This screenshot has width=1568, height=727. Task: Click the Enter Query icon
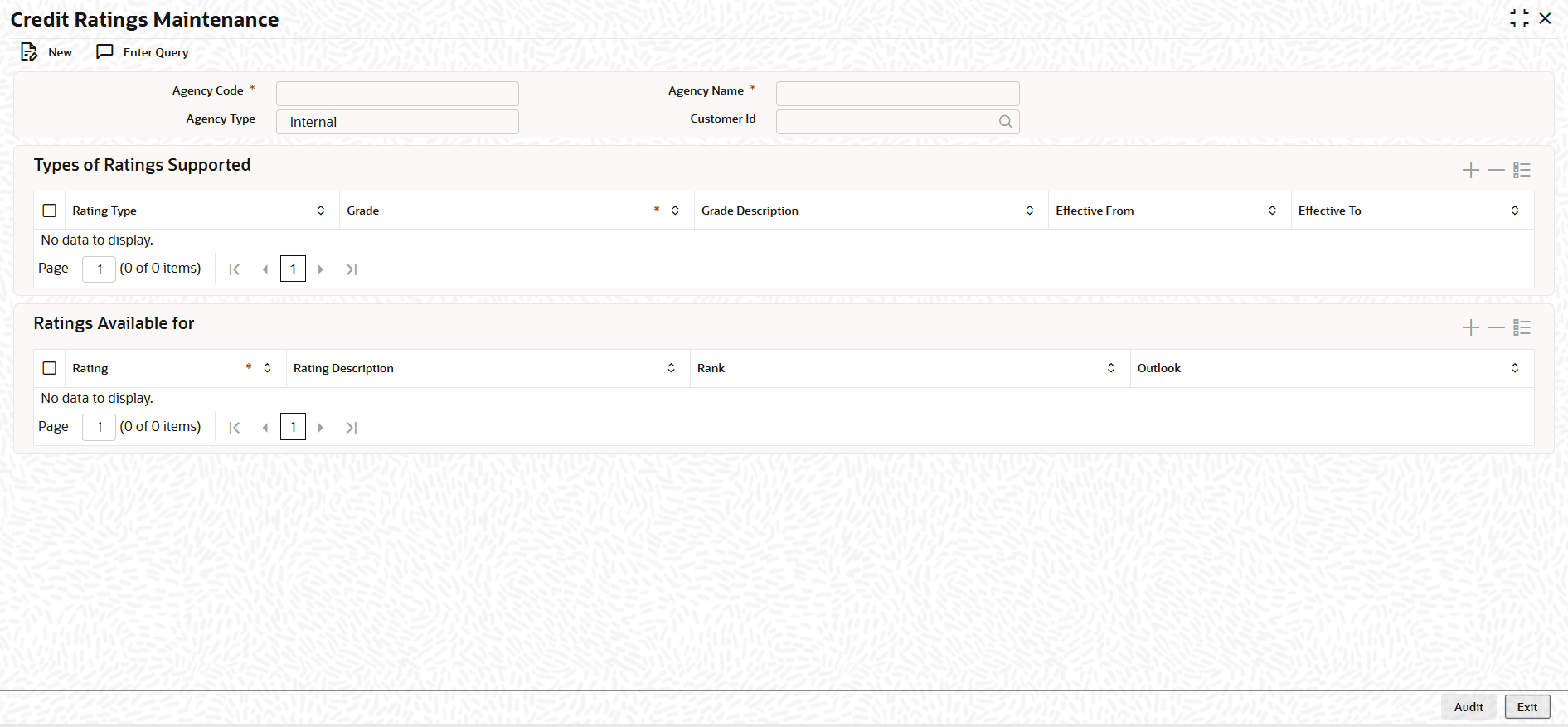pos(104,52)
